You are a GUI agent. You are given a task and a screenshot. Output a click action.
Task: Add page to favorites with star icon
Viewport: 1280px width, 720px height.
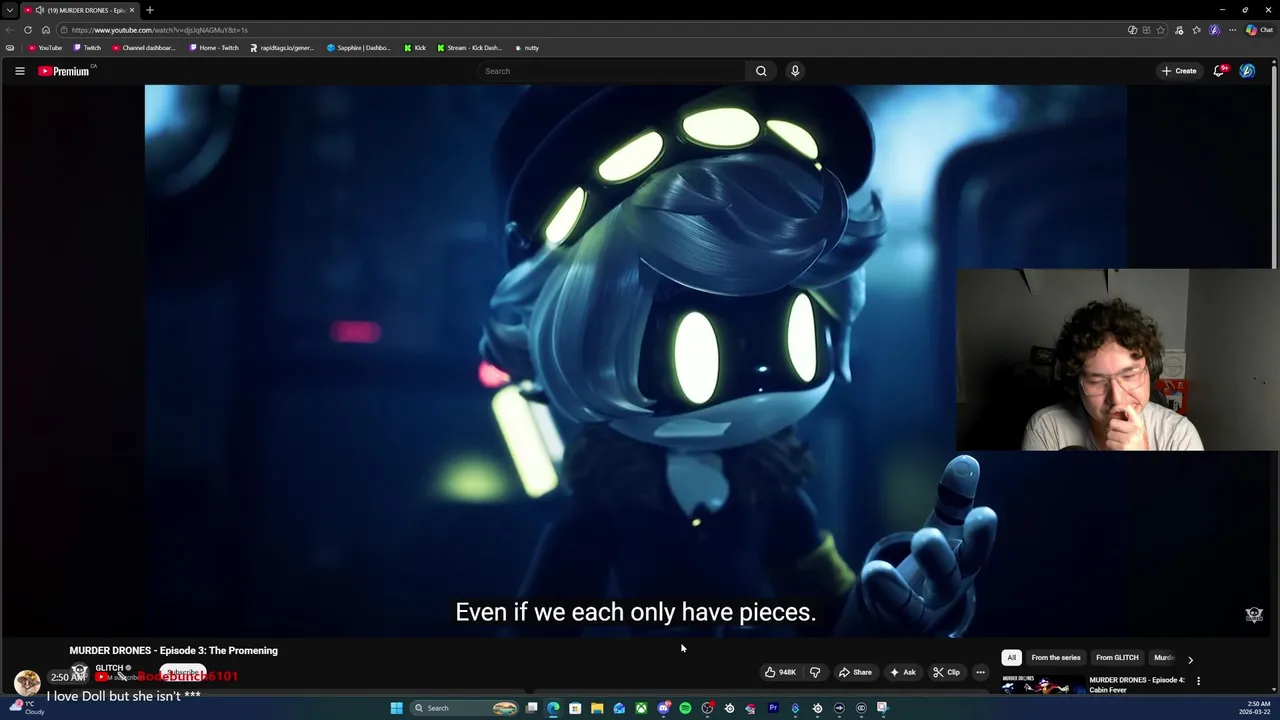pos(1161,30)
